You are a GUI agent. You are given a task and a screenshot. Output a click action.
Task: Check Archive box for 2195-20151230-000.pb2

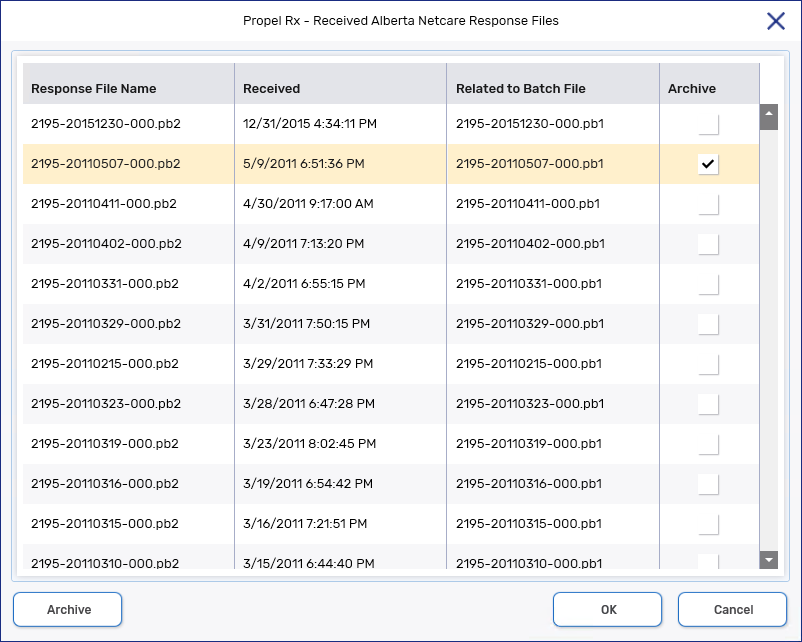pos(708,124)
